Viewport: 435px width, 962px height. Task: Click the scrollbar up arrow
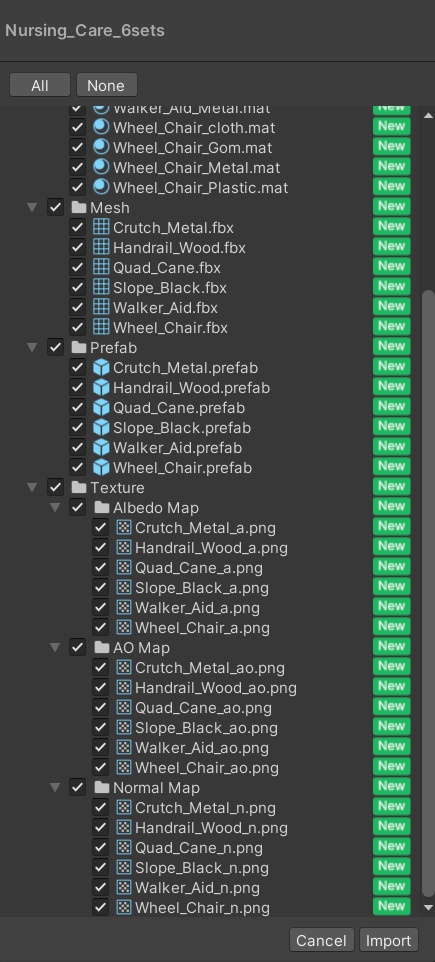tap(428, 115)
